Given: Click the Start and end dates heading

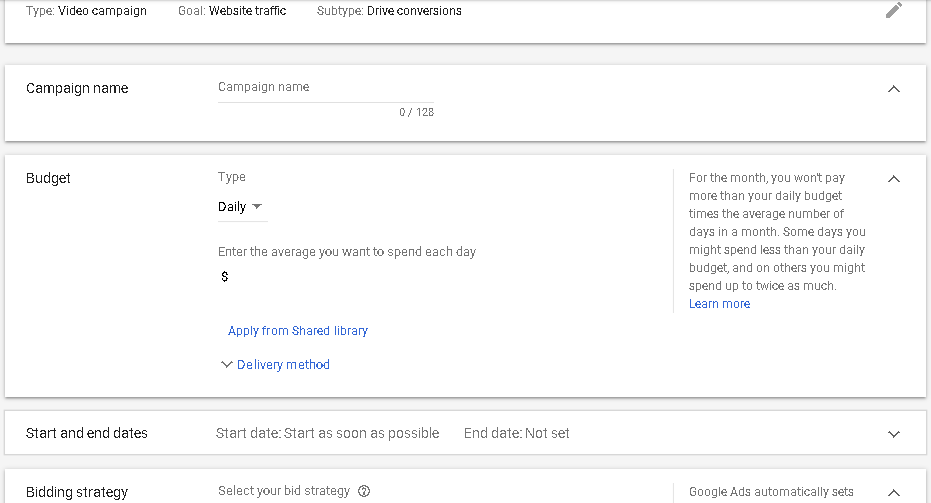Looking at the screenshot, I should coord(87,434).
